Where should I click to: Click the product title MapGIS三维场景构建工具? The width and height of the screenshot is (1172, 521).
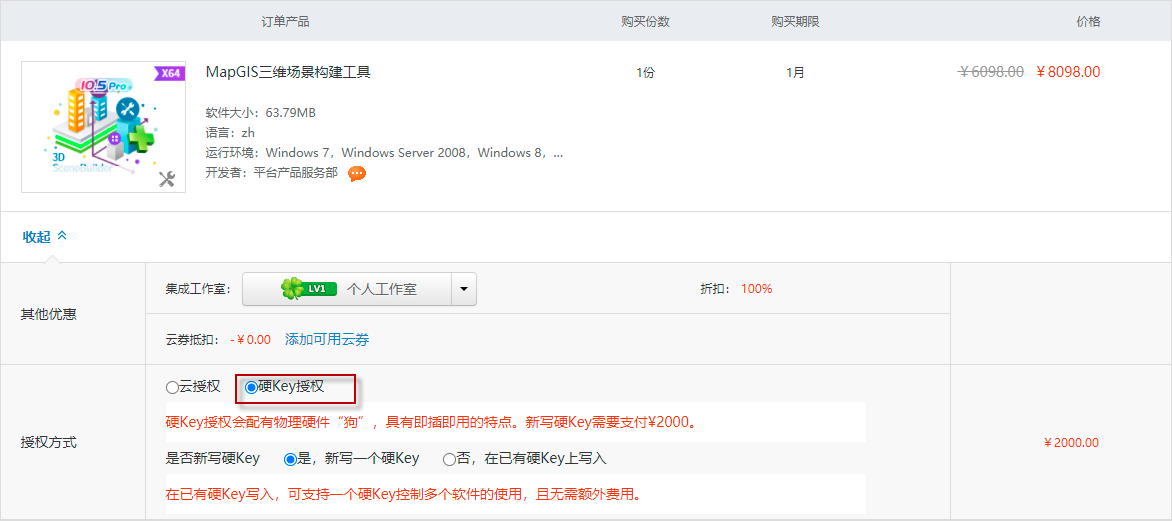point(288,73)
